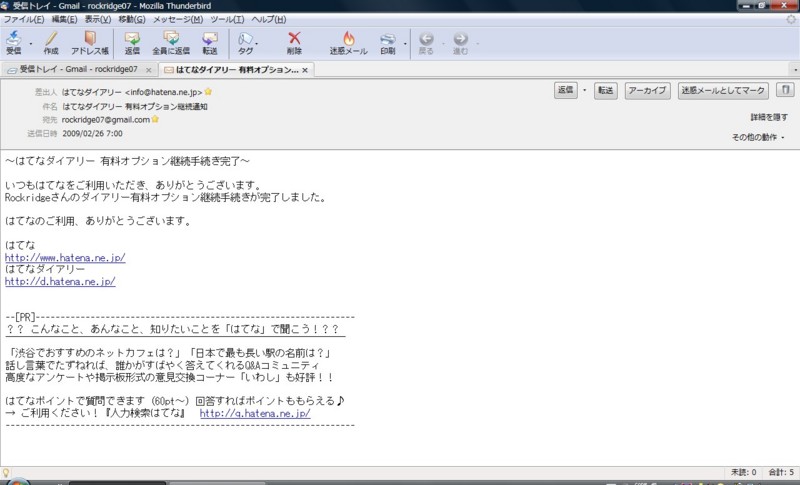This screenshot has width=800, height=485.
Task: Open the ヘルプ(H) menu
Action: [268, 19]
